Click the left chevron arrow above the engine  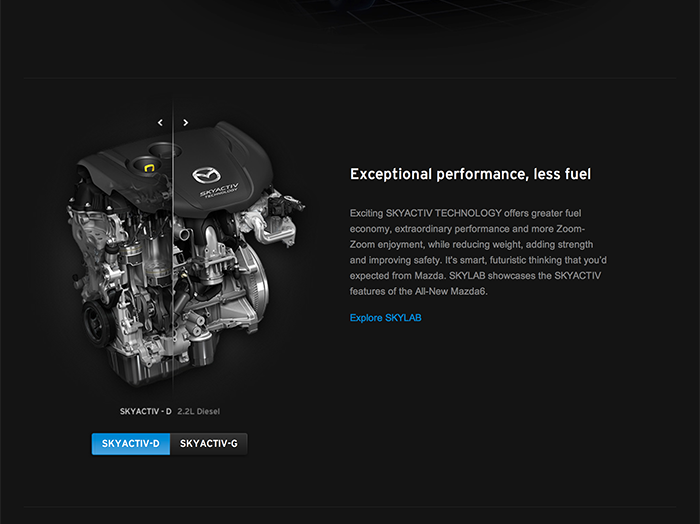161,122
